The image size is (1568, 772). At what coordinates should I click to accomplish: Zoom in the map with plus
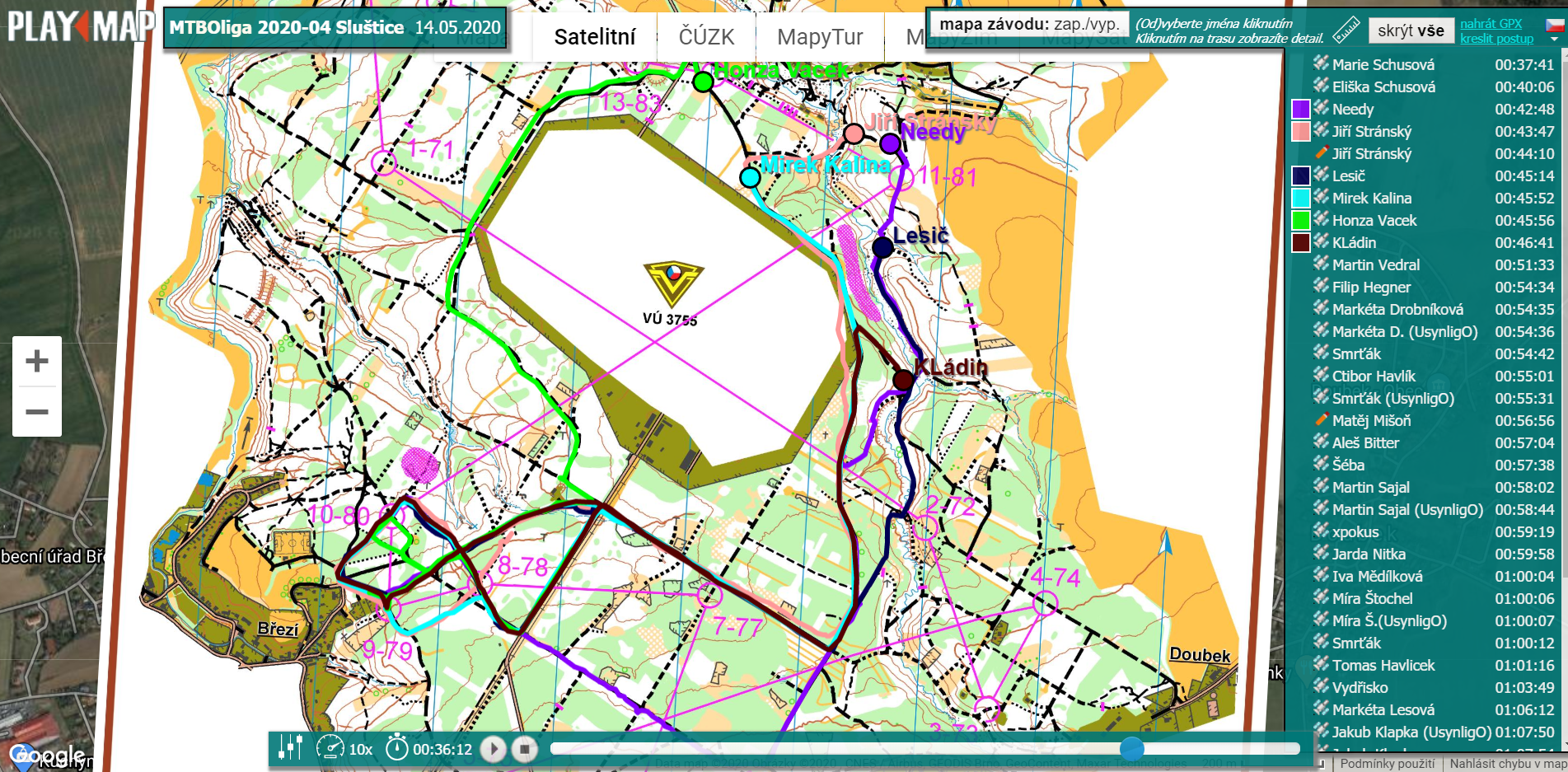pyautogui.click(x=37, y=361)
